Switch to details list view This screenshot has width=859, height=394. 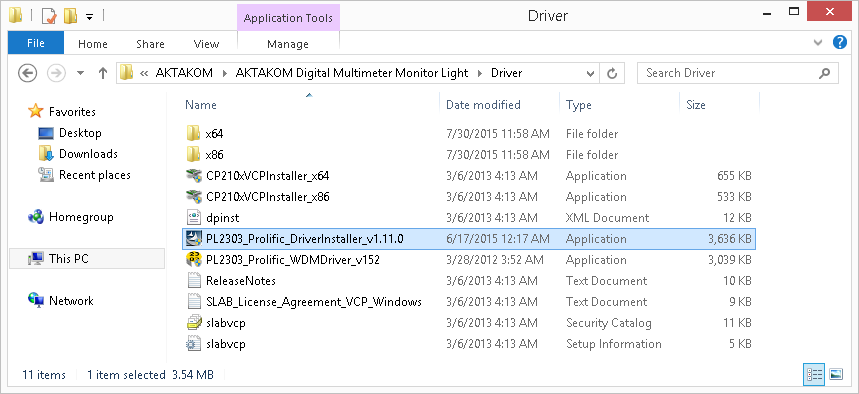pyautogui.click(x=814, y=374)
